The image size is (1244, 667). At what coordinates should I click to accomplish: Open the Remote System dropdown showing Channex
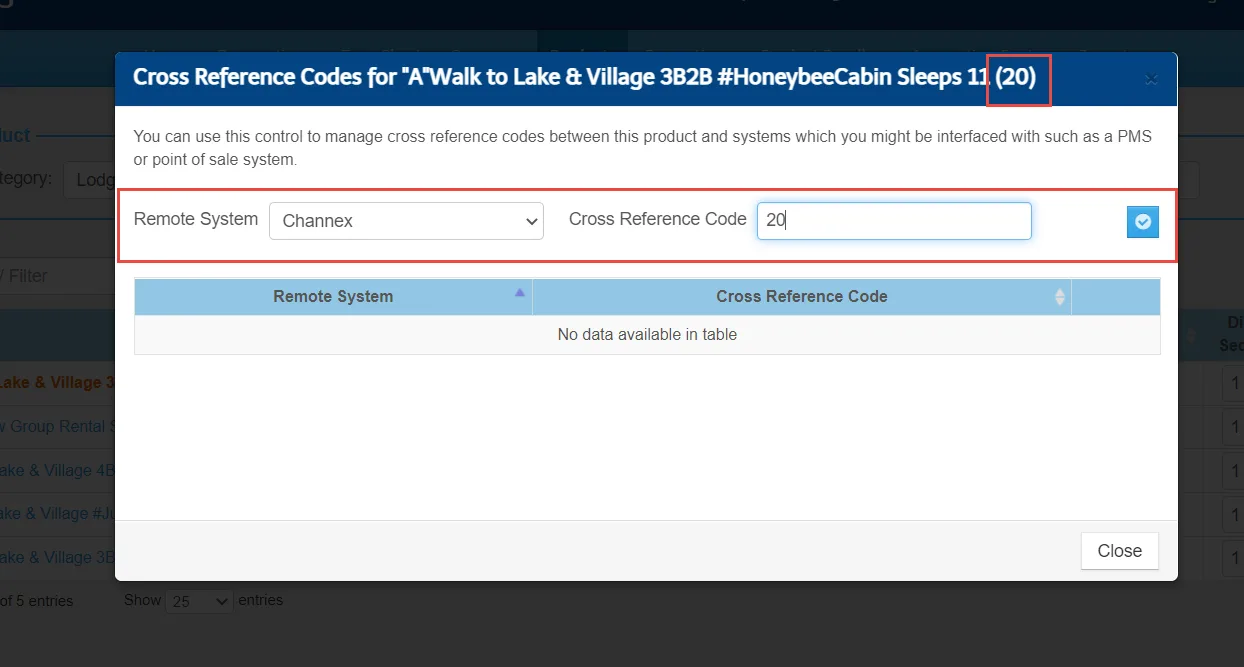(406, 221)
